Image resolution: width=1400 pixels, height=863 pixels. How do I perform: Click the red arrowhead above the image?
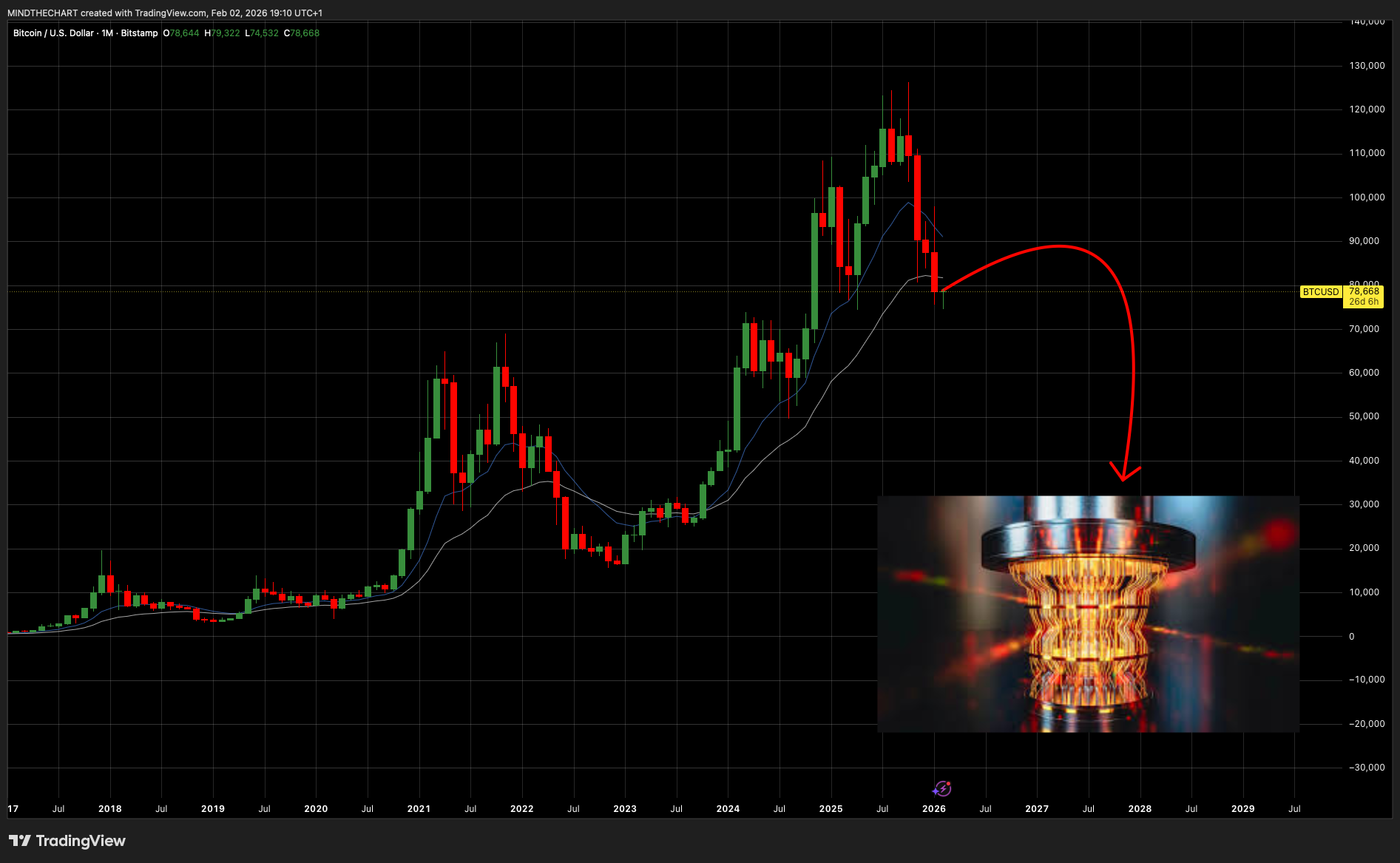[x=1124, y=472]
